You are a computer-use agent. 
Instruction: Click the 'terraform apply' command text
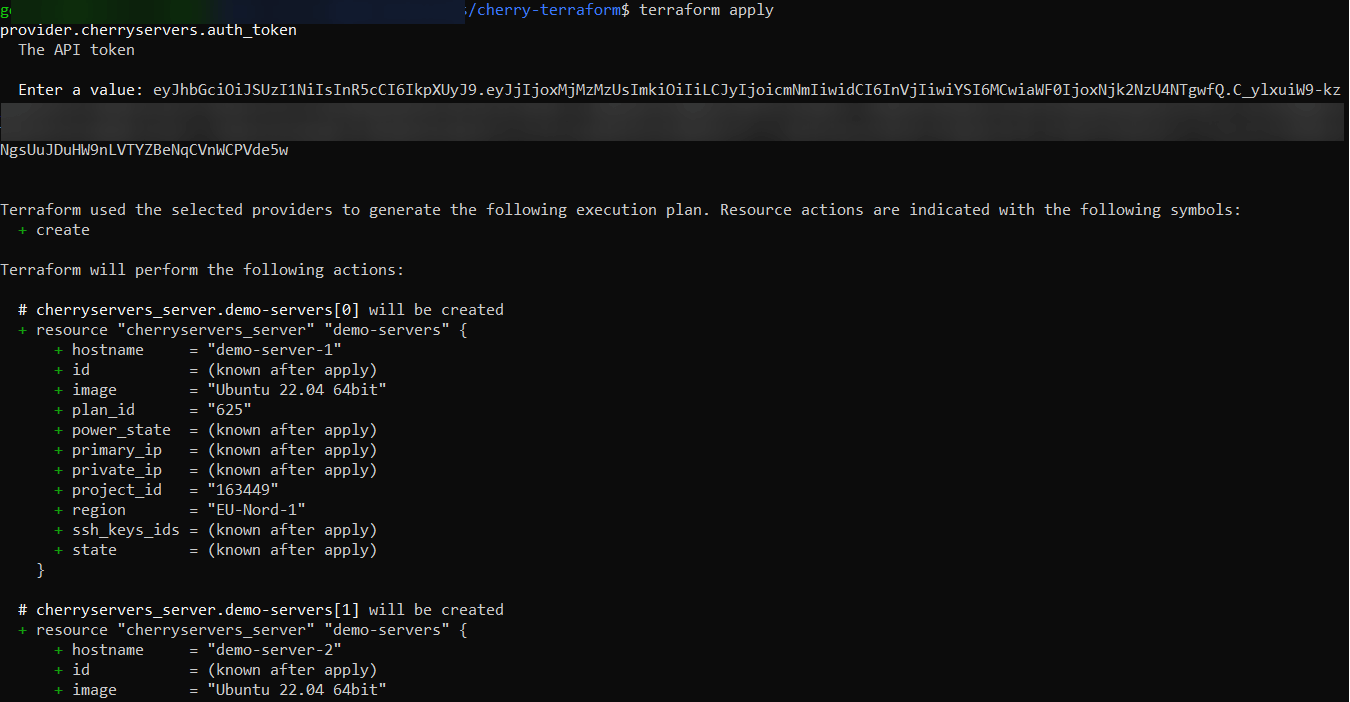pyautogui.click(x=706, y=10)
